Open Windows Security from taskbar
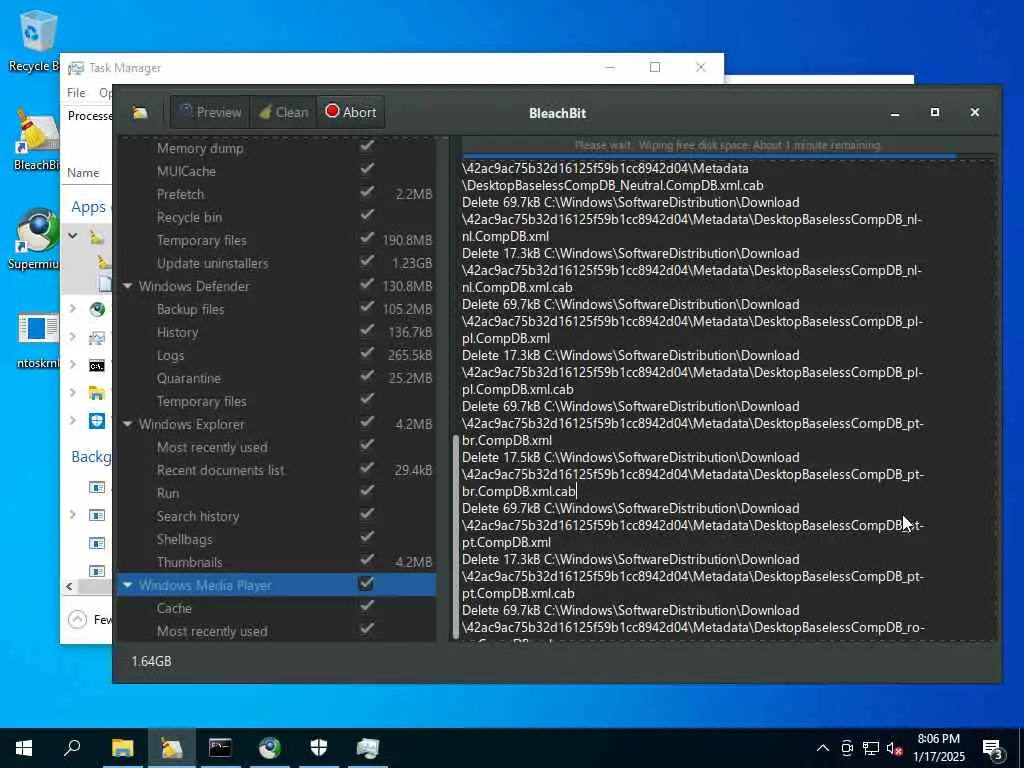This screenshot has height=768, width=1024. [318, 748]
